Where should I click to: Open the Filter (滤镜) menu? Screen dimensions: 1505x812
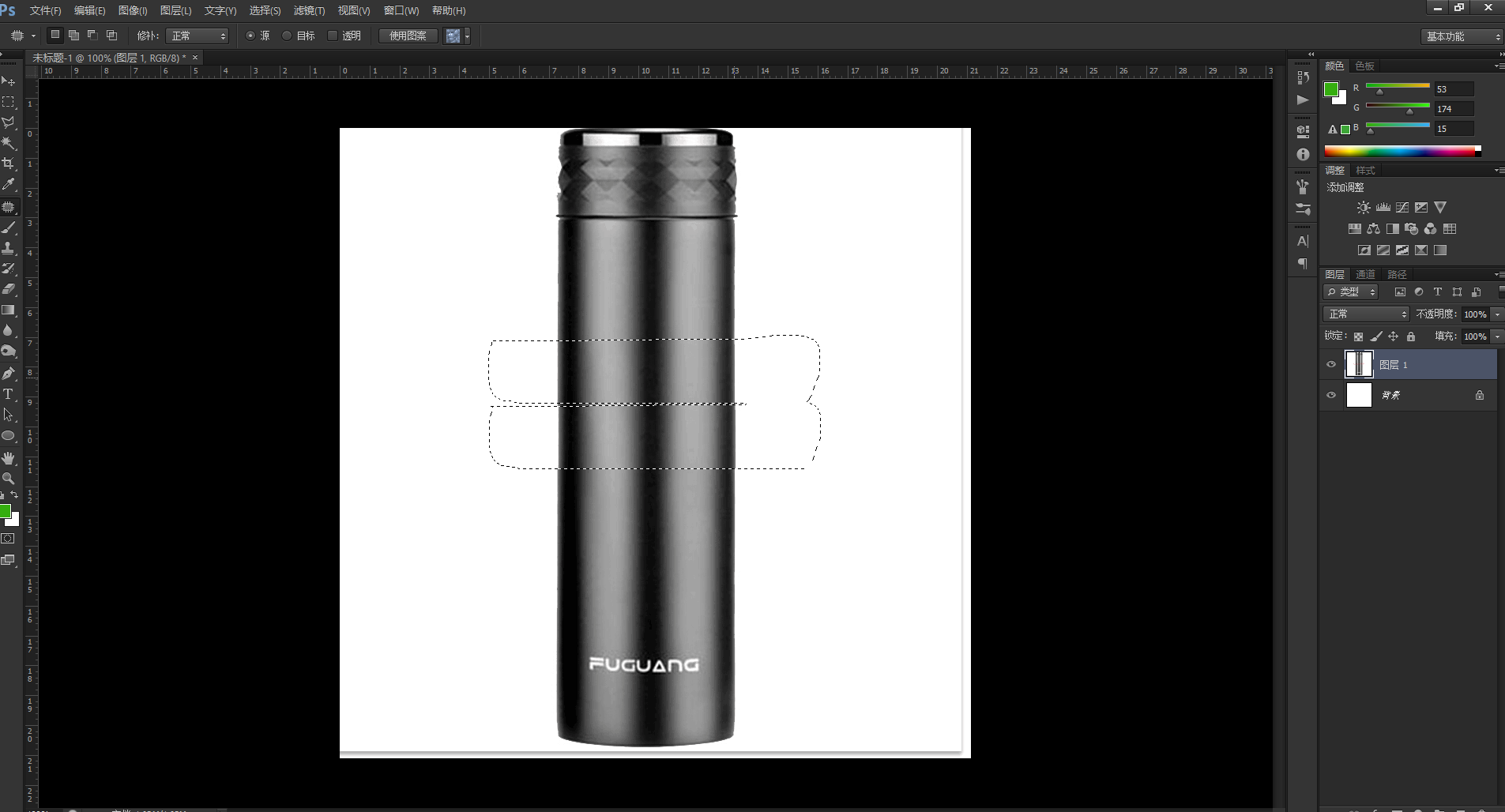309,10
